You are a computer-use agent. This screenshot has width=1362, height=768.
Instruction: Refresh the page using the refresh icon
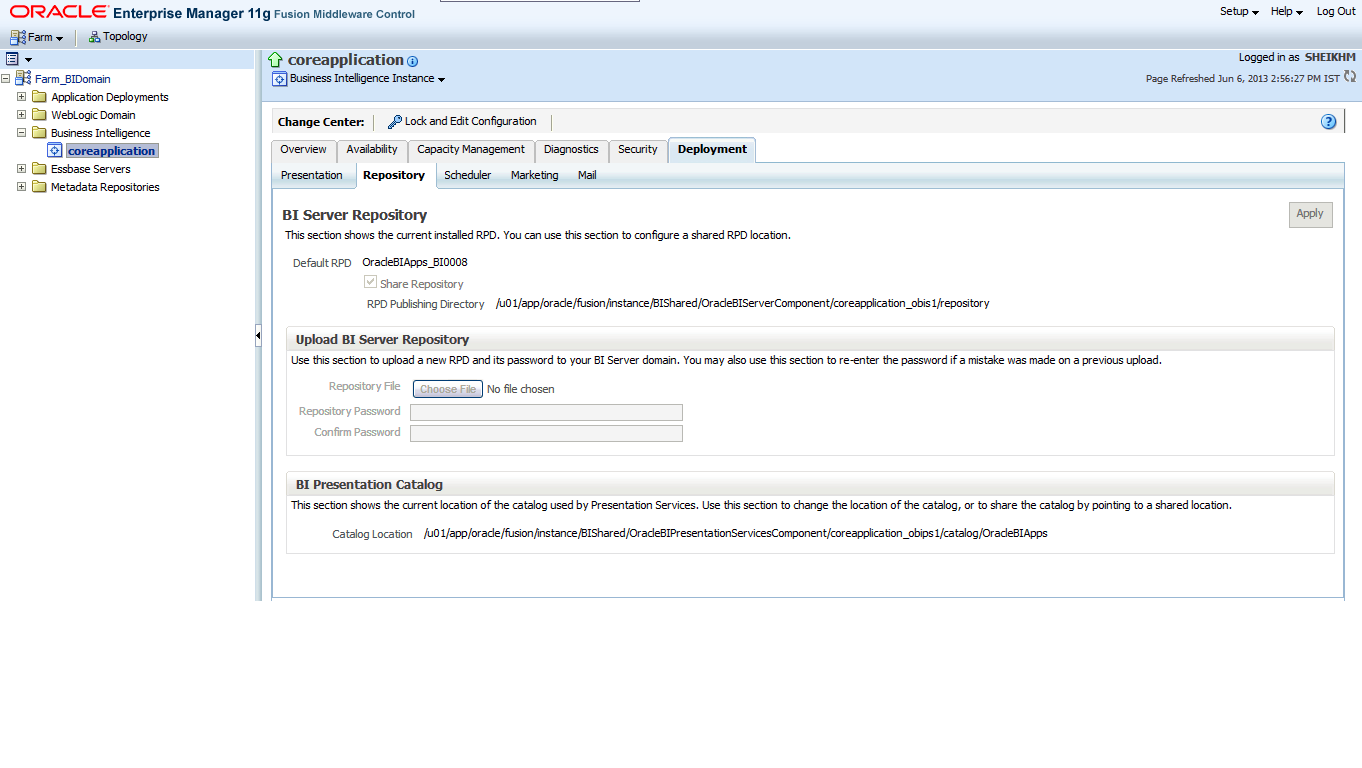(1350, 78)
